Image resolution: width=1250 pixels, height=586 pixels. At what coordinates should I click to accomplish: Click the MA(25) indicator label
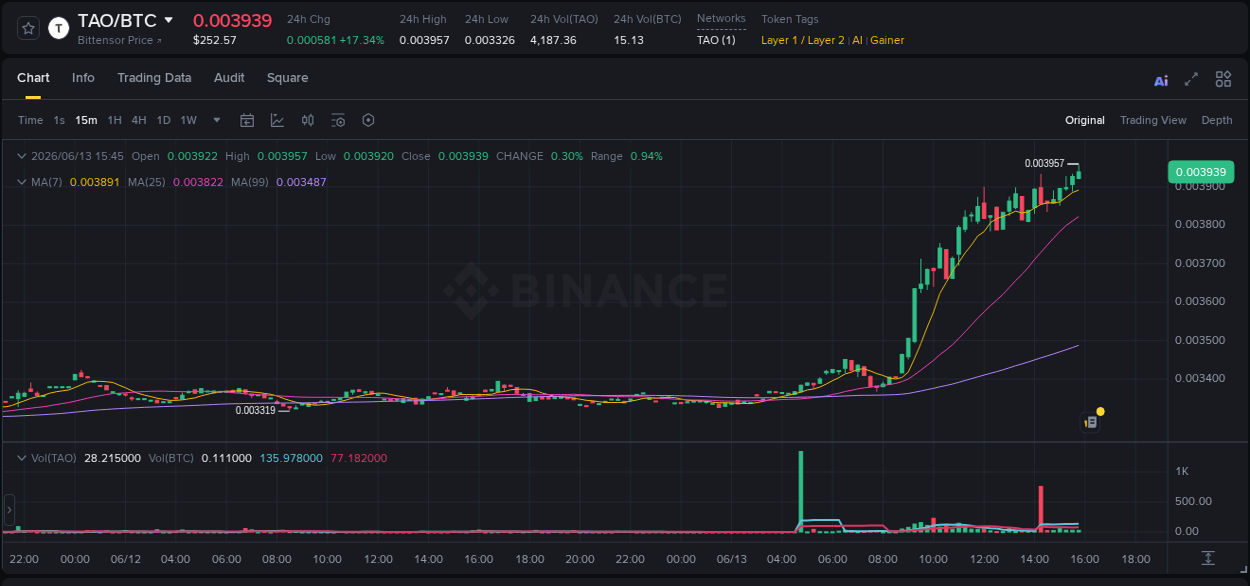tap(147, 182)
